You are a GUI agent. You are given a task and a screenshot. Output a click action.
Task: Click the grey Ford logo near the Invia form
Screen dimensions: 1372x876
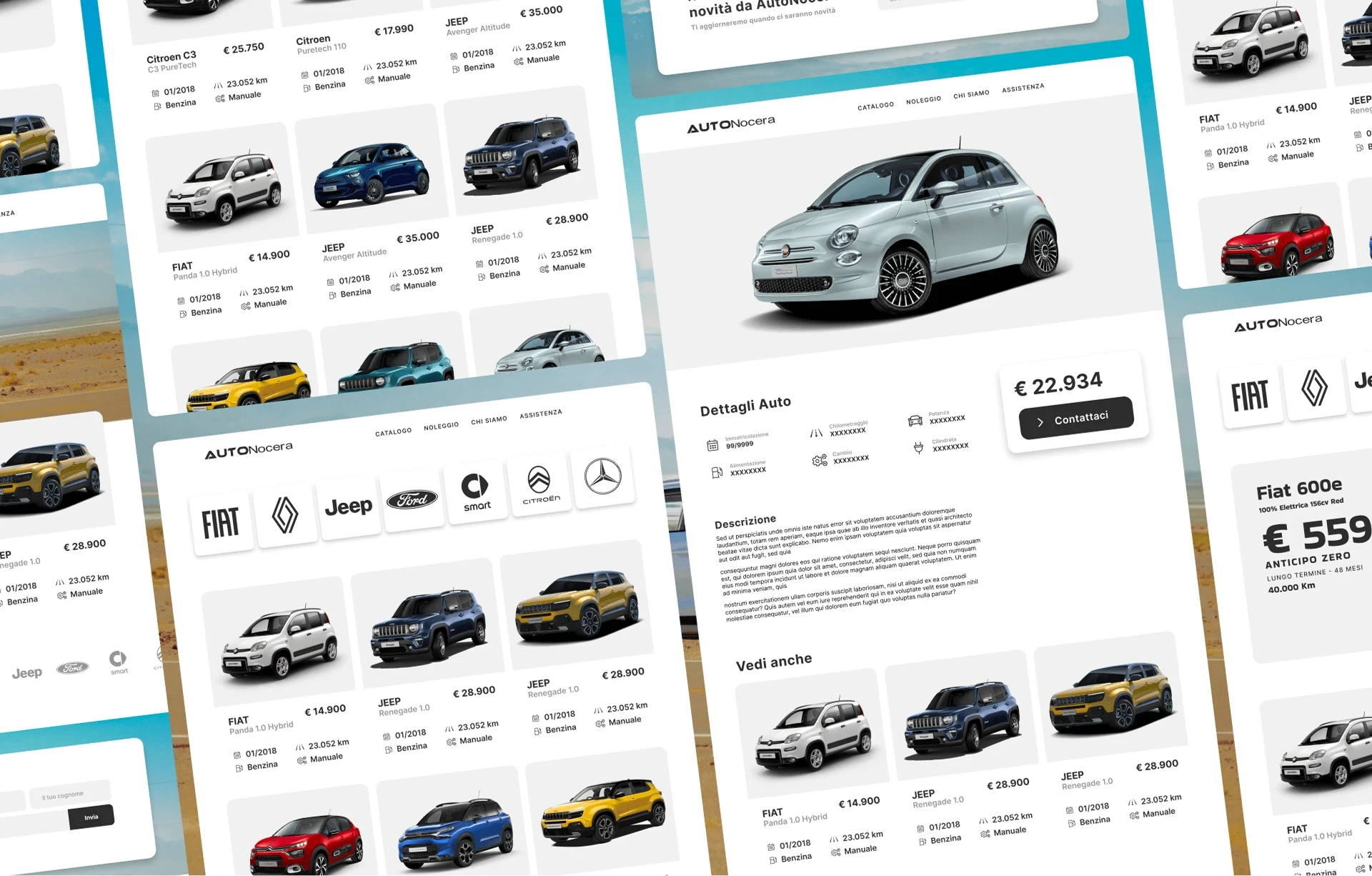tap(73, 667)
